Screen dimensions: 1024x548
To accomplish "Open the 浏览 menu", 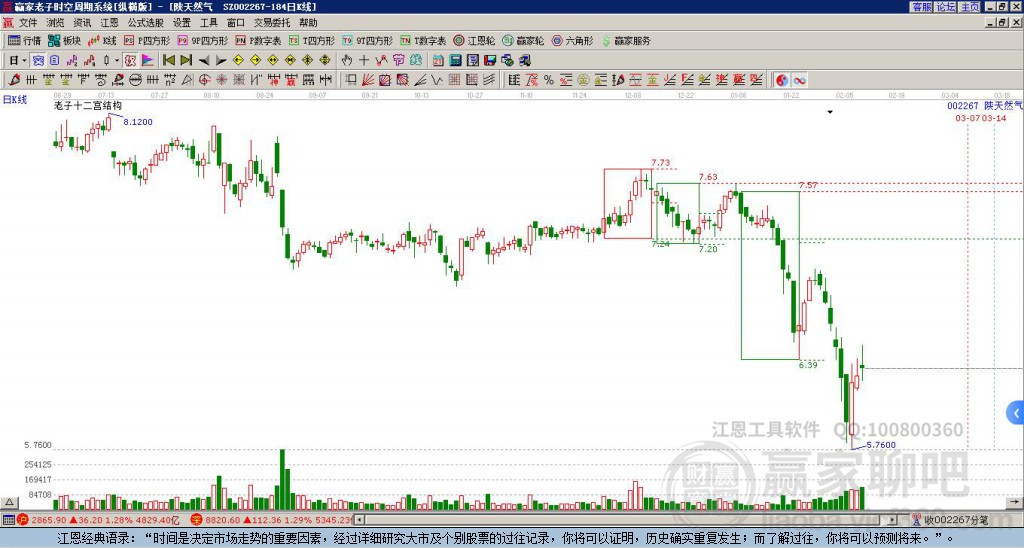I will click(55, 23).
